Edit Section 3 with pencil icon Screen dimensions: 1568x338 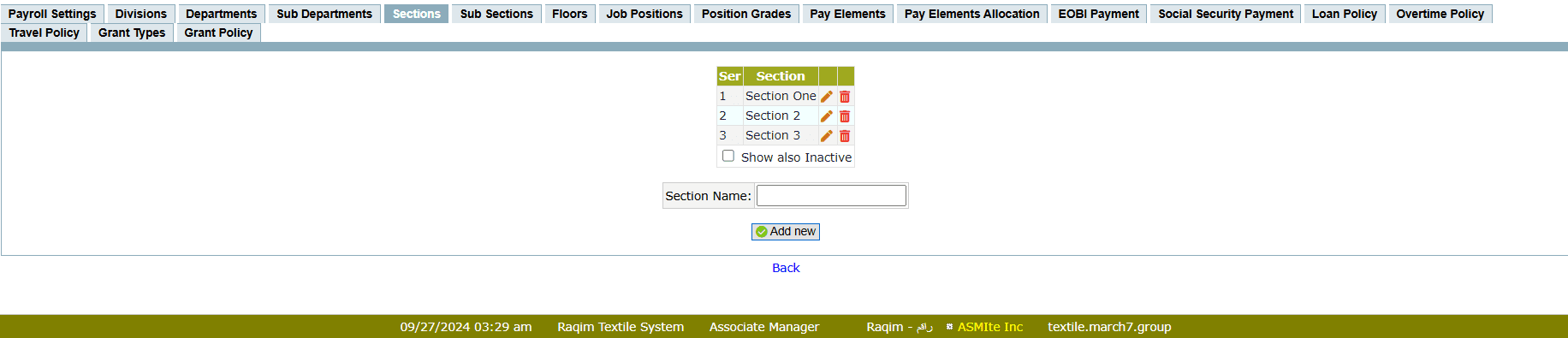(x=827, y=136)
